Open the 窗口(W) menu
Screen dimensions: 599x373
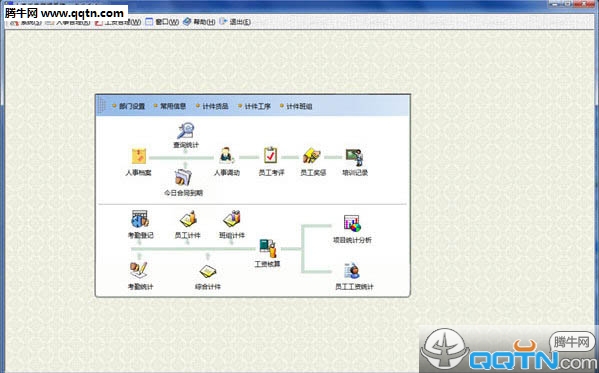coord(162,22)
